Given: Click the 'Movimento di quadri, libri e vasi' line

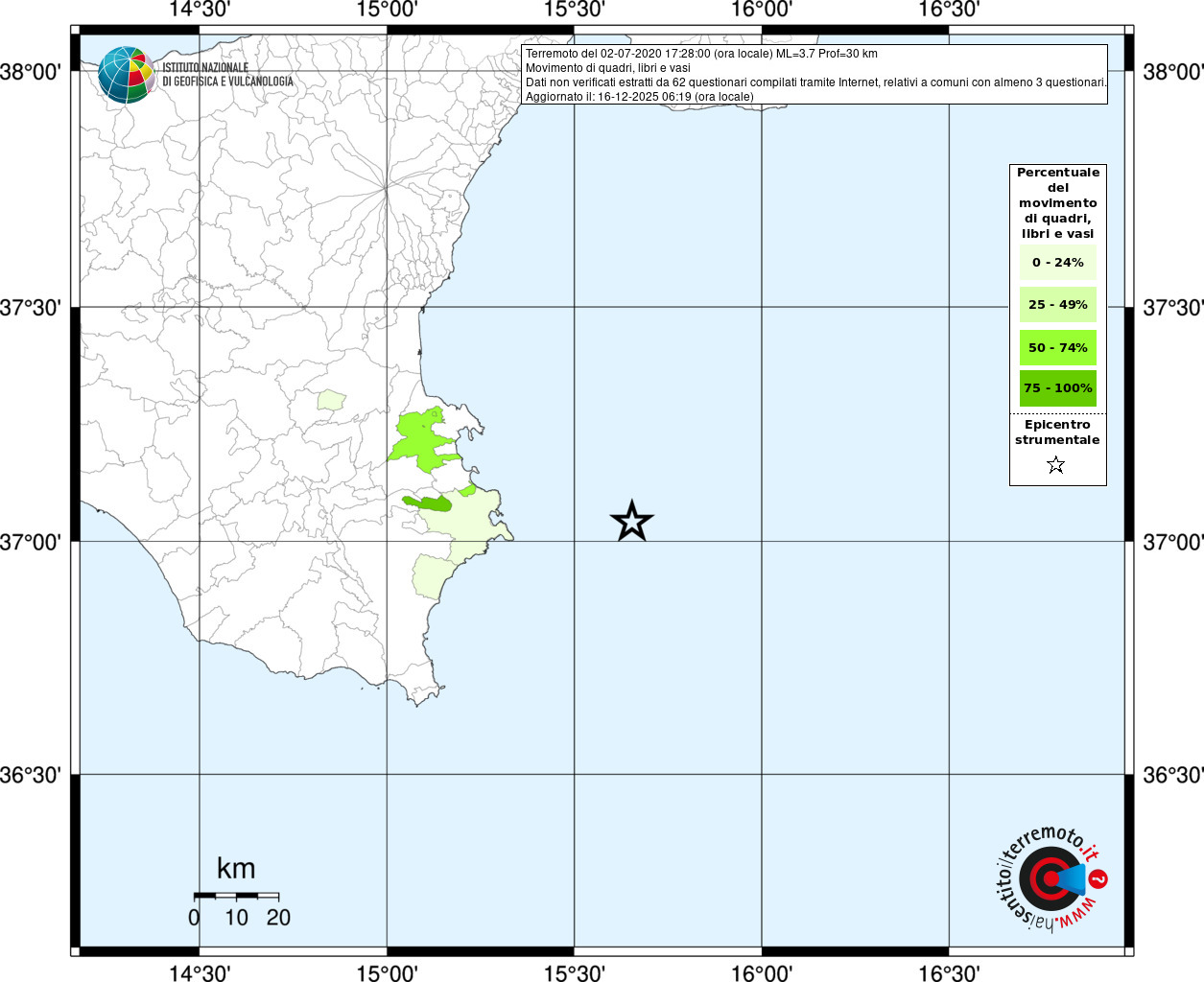Looking at the screenshot, I should 608,68.
